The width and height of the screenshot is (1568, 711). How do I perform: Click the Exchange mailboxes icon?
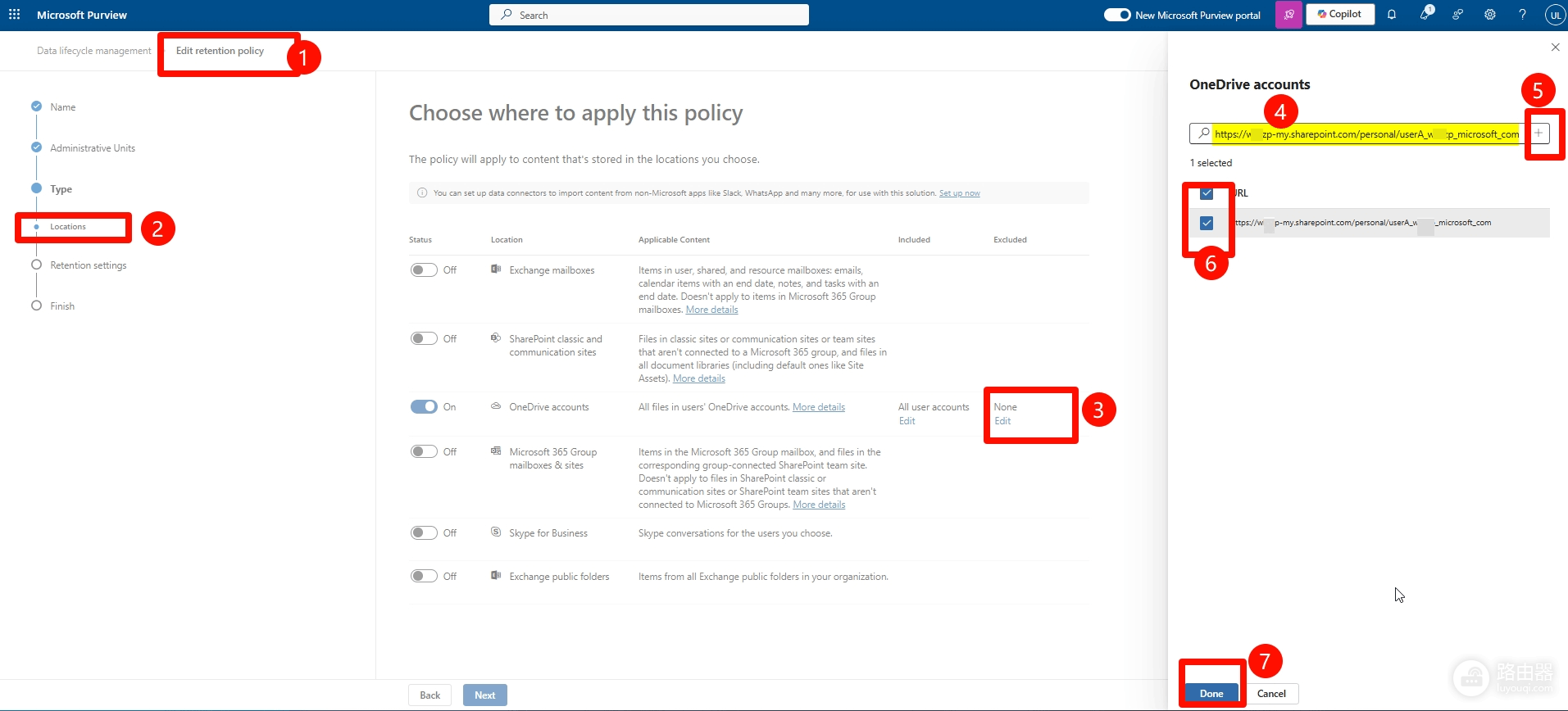tap(496, 269)
